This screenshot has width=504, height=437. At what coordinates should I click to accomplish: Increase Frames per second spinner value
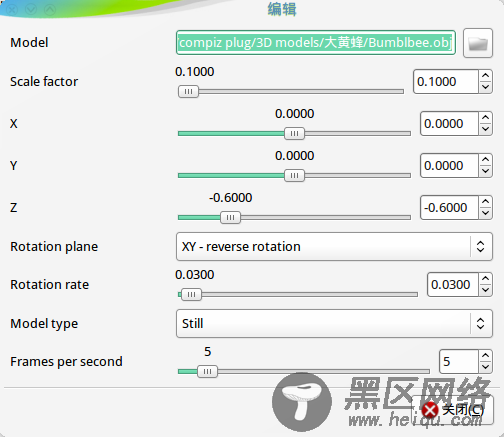pyautogui.click(x=485, y=356)
